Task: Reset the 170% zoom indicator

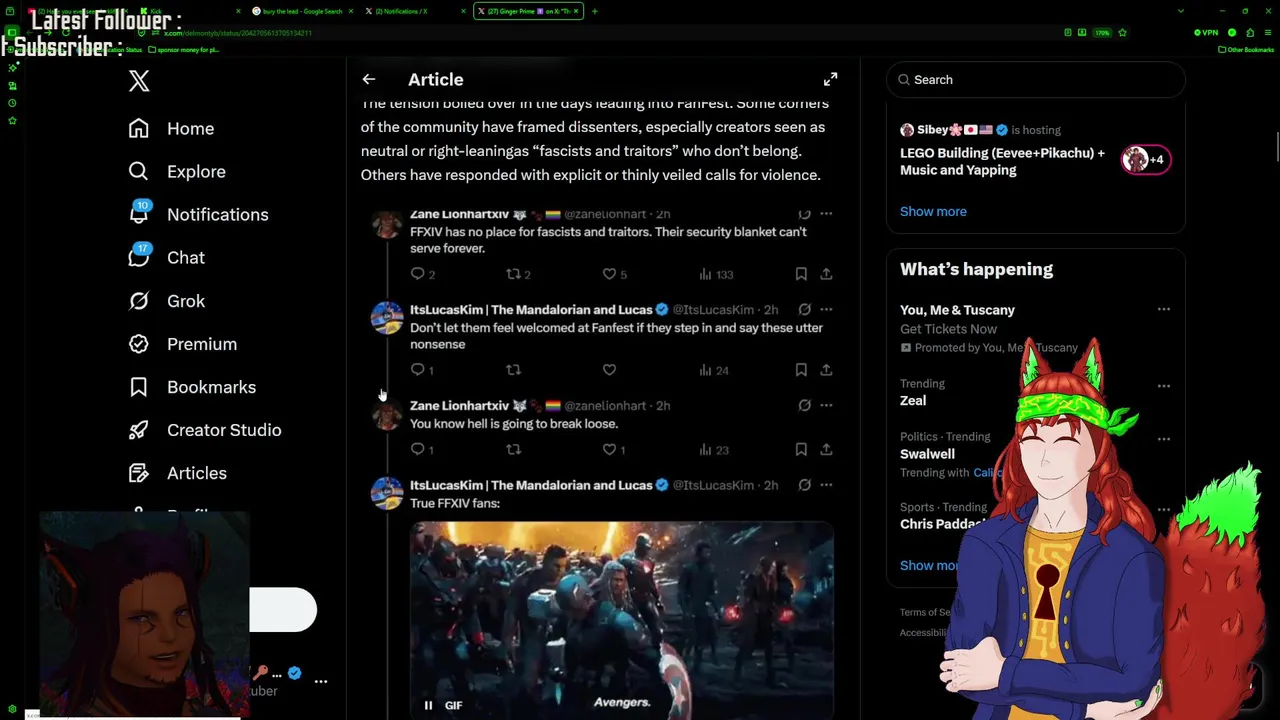Action: coord(1102,33)
